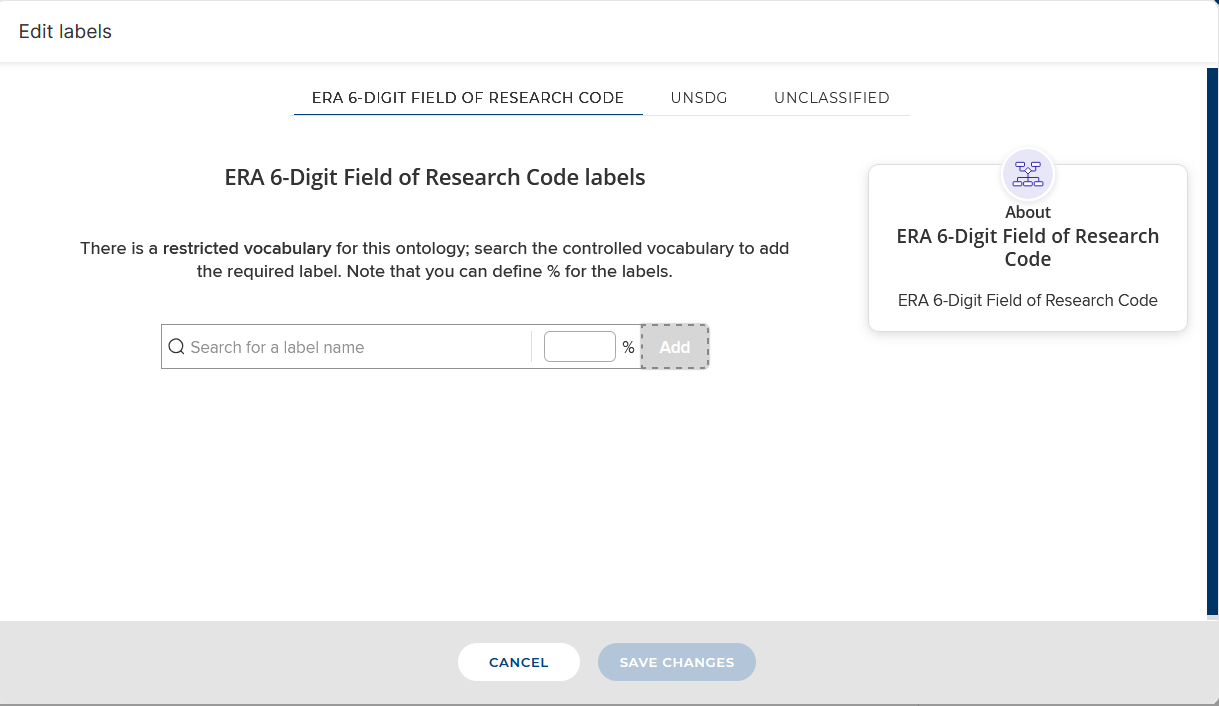Click the % symbol next to the Add button
Screen dimensions: 1219x706
tap(628, 347)
